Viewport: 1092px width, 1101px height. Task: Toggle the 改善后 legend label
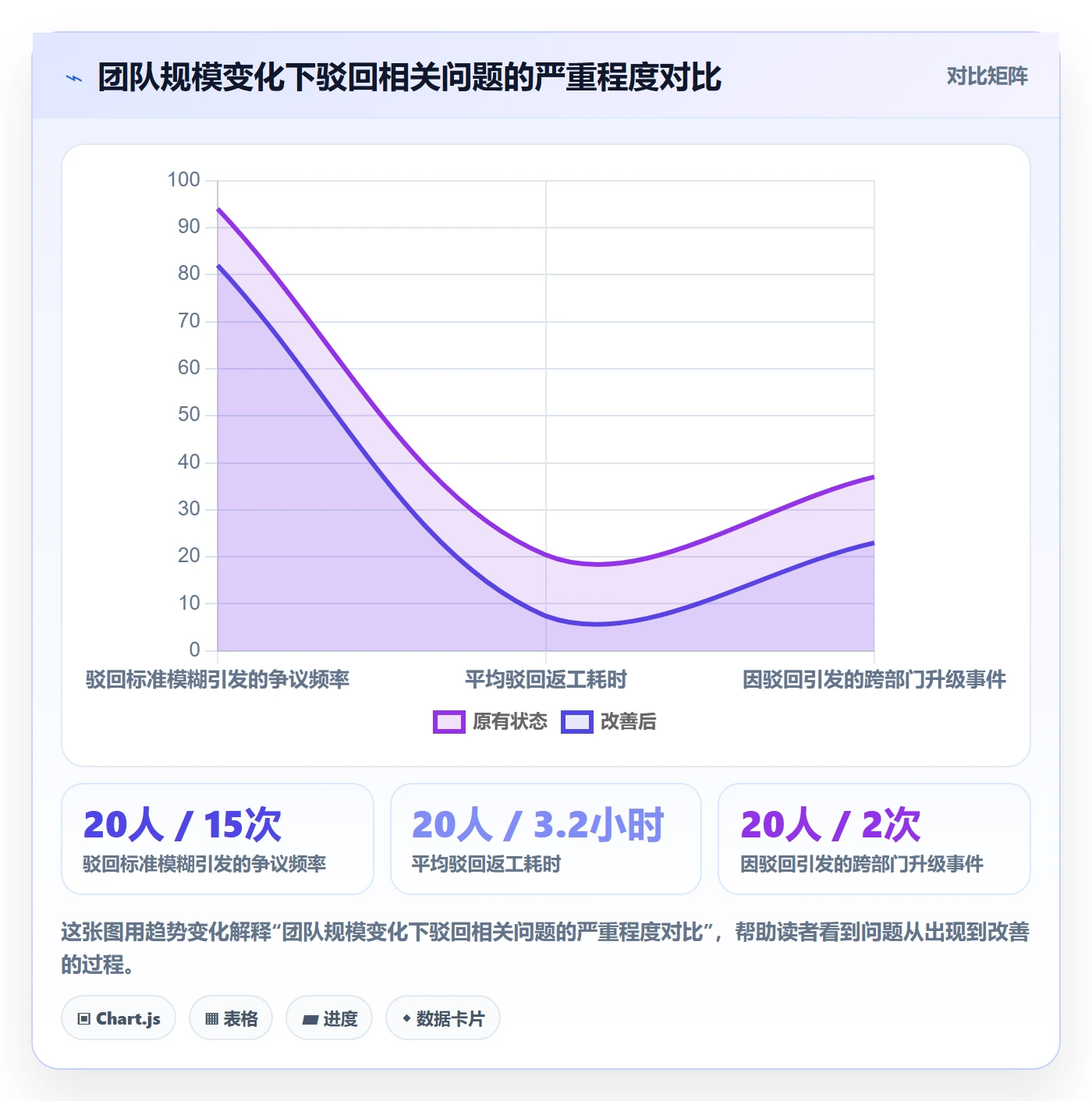629,722
